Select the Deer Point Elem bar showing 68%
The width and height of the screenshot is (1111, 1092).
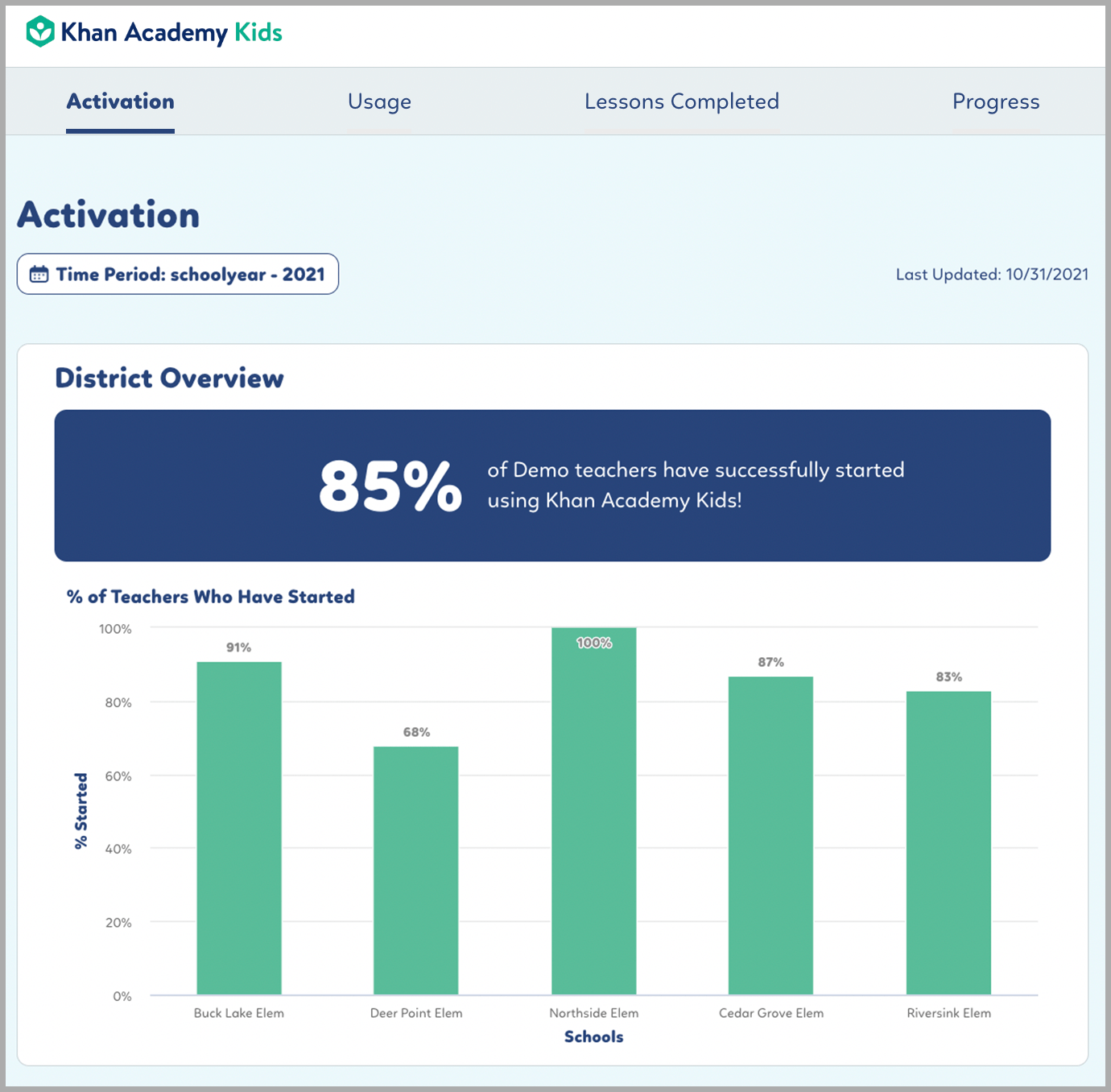[x=415, y=870]
